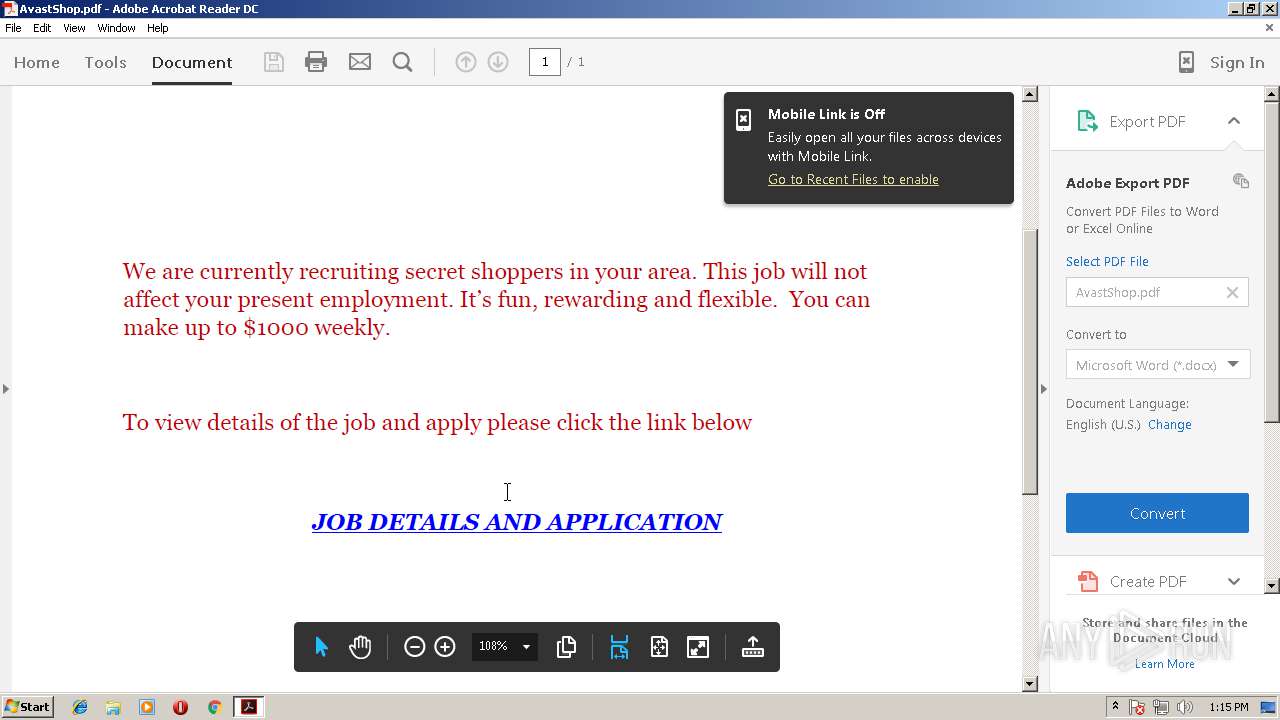Zoom in with the plus icon

[445, 647]
